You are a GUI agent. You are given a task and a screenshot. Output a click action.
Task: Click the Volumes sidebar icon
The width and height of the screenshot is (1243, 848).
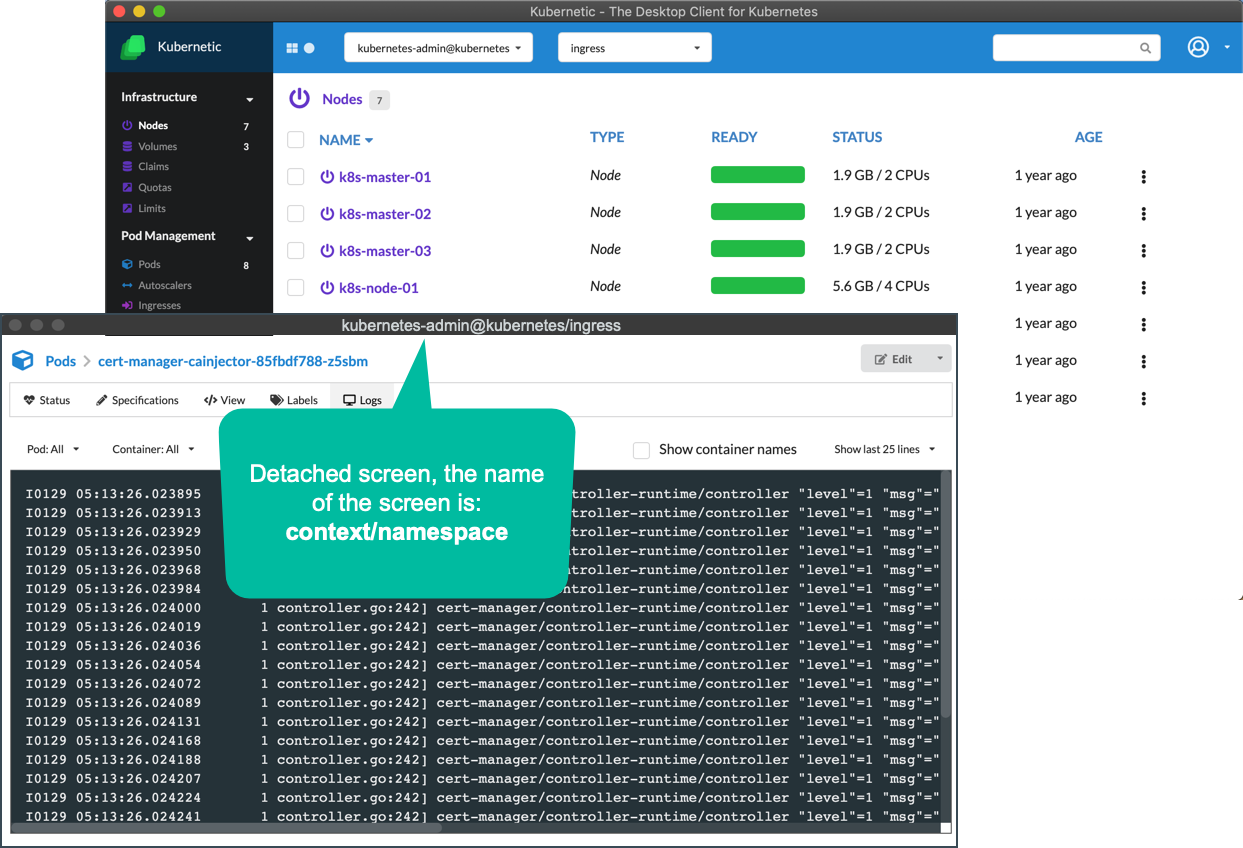[x=127, y=146]
